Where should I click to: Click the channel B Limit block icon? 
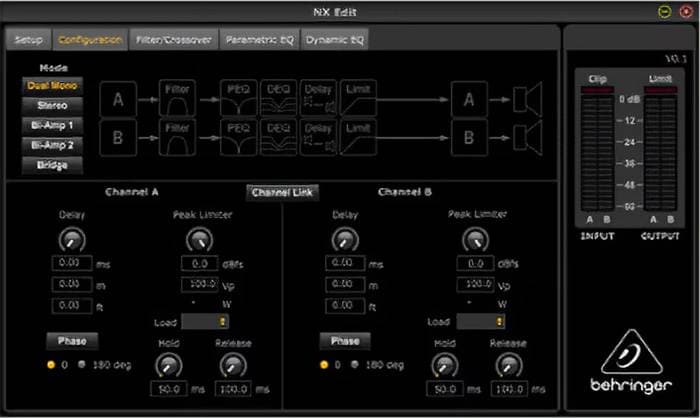(357, 134)
